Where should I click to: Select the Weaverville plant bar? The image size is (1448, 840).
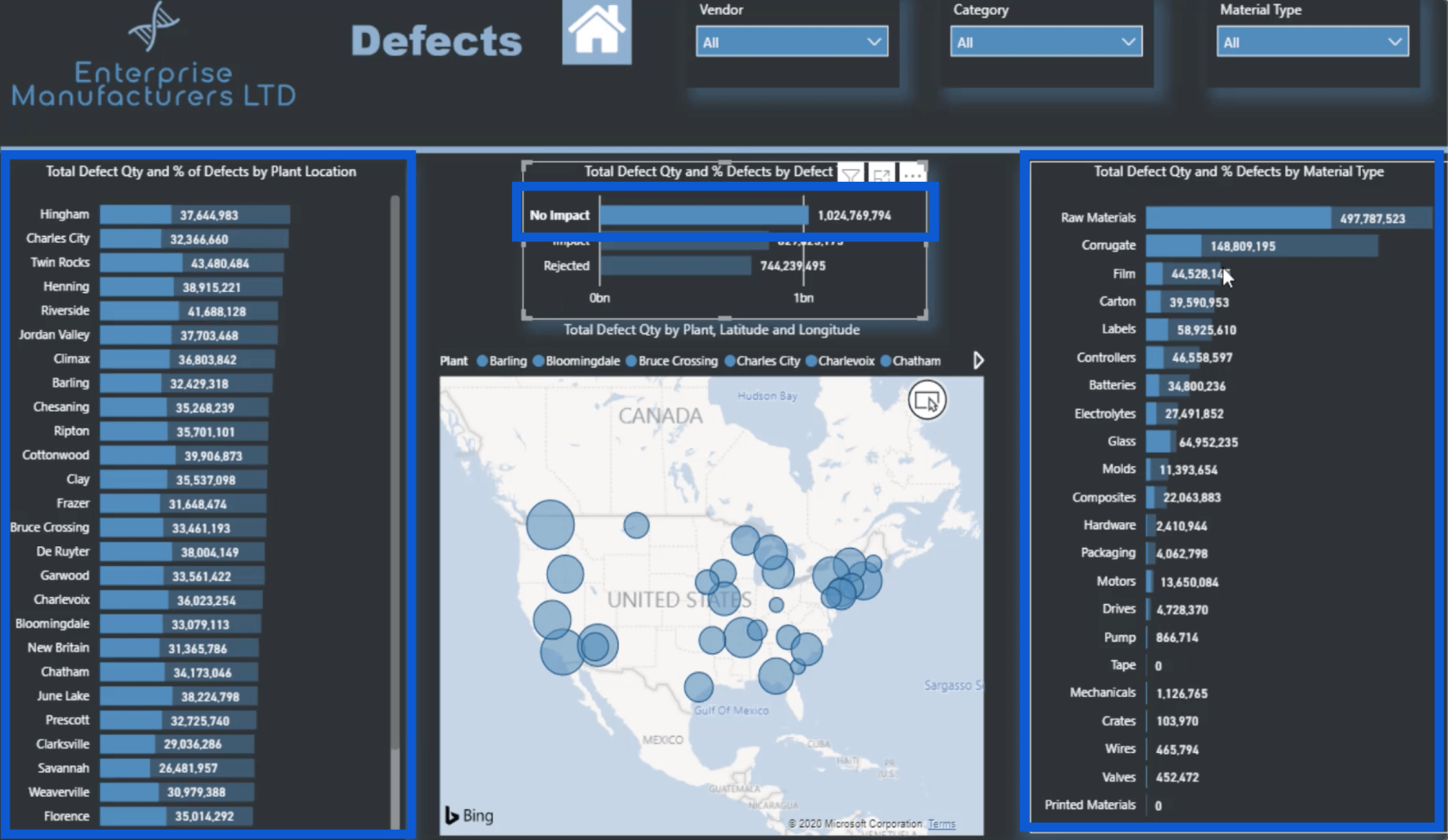pyautogui.click(x=177, y=793)
